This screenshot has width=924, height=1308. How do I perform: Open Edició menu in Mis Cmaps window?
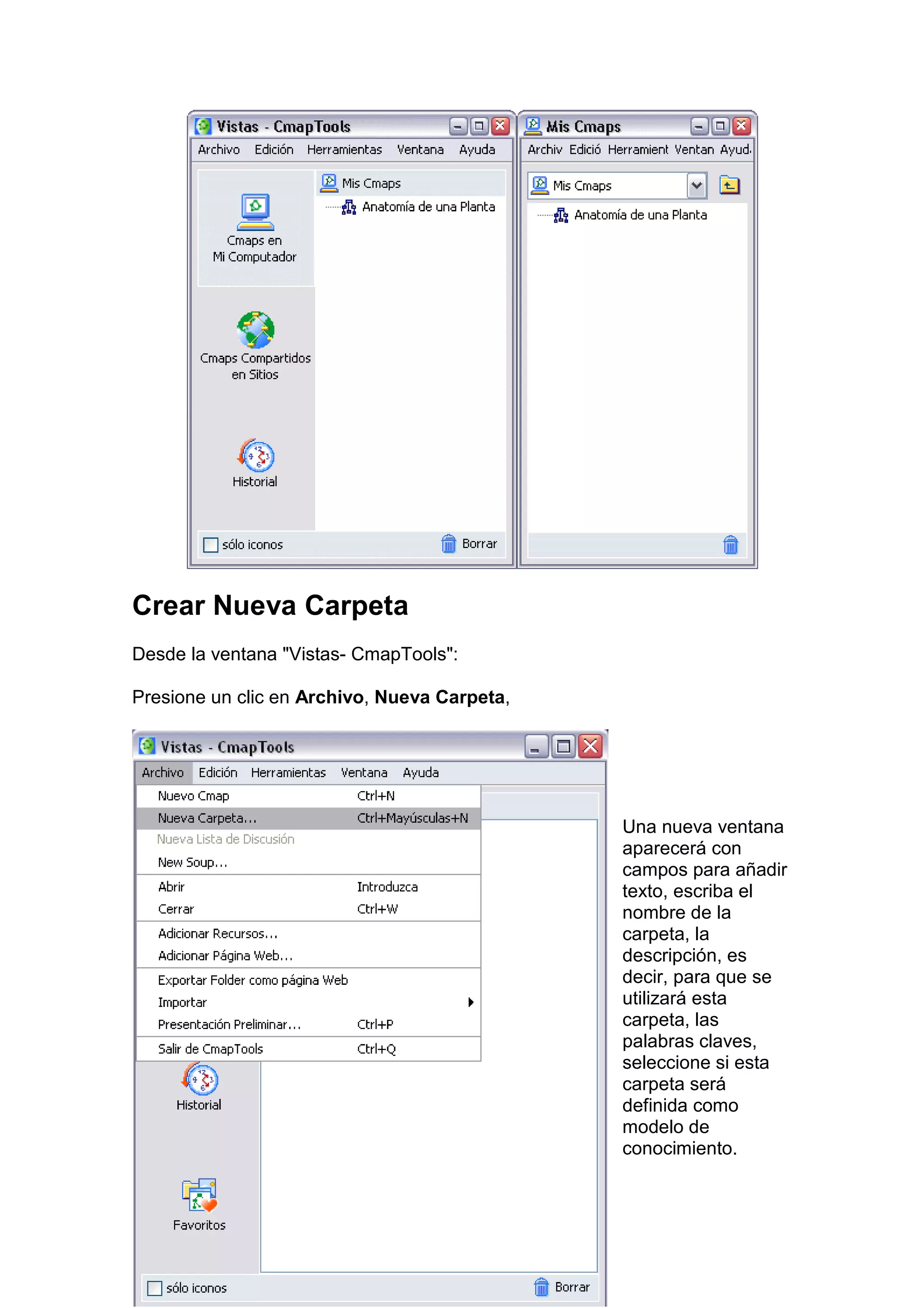pyautogui.click(x=585, y=149)
